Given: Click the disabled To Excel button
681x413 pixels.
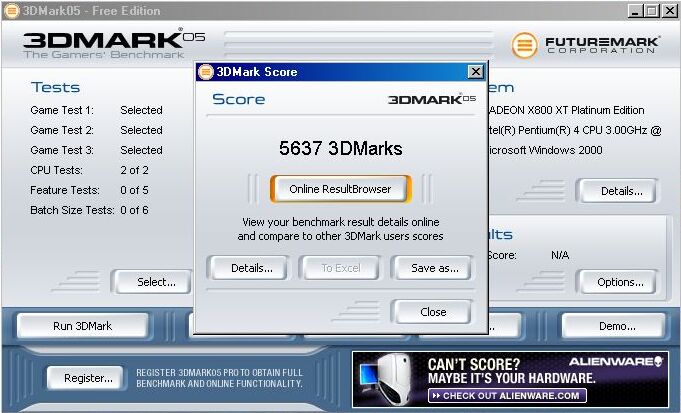Looking at the screenshot, I should (x=340, y=268).
